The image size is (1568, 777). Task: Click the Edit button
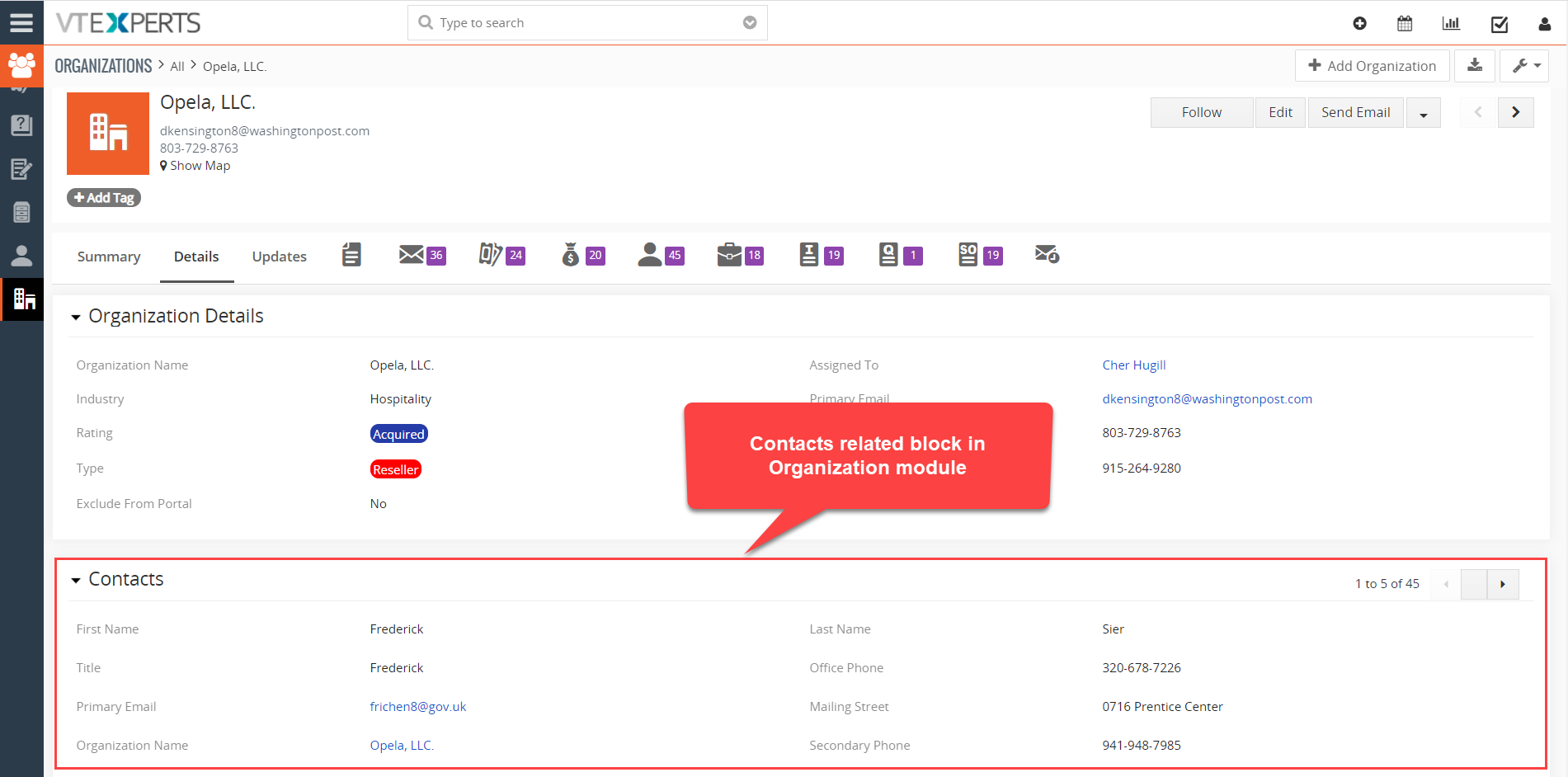pos(1281,112)
